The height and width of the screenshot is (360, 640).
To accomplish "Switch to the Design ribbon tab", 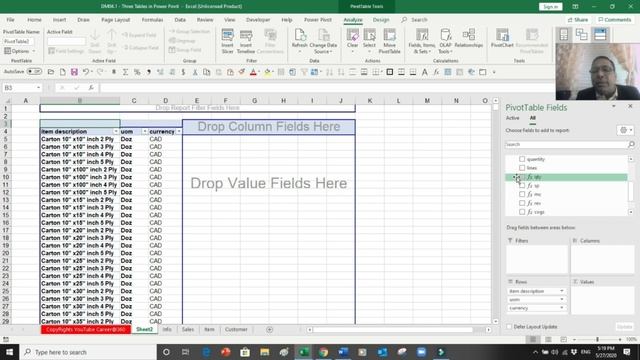I will (381, 20).
